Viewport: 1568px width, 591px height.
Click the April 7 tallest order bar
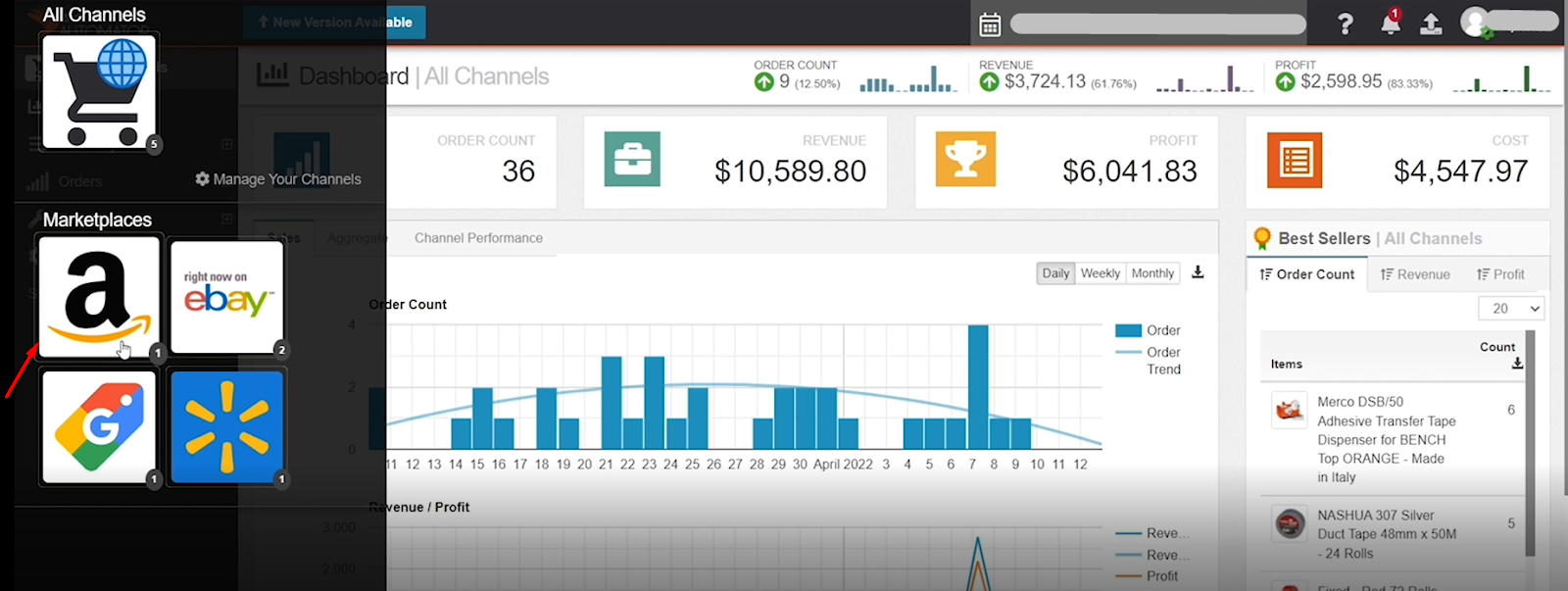tap(977, 386)
